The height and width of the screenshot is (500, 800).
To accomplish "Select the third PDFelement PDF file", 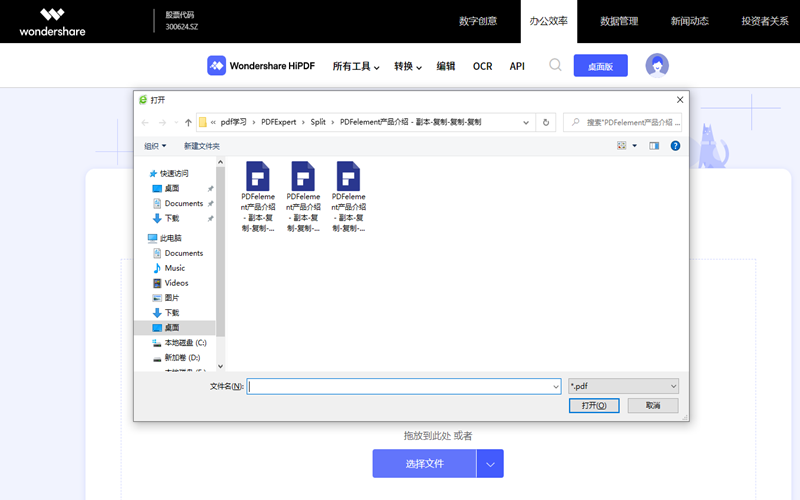I will pyautogui.click(x=348, y=196).
